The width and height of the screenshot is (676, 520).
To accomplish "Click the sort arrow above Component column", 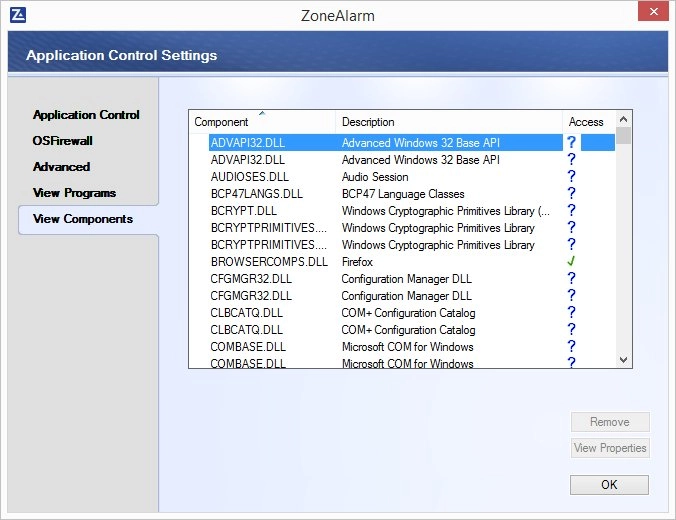I will [x=262, y=113].
